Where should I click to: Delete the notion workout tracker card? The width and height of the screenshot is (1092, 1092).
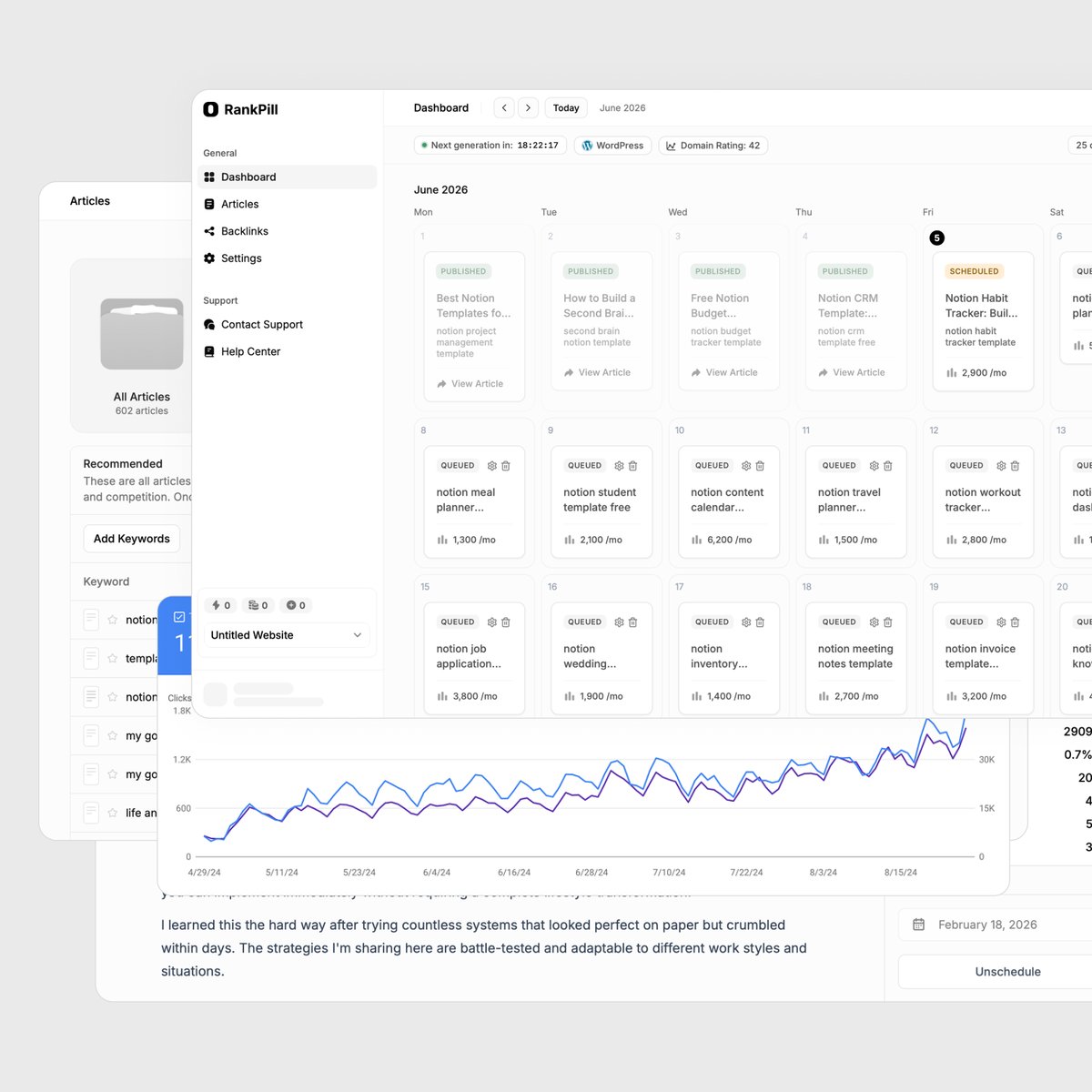point(1015,466)
